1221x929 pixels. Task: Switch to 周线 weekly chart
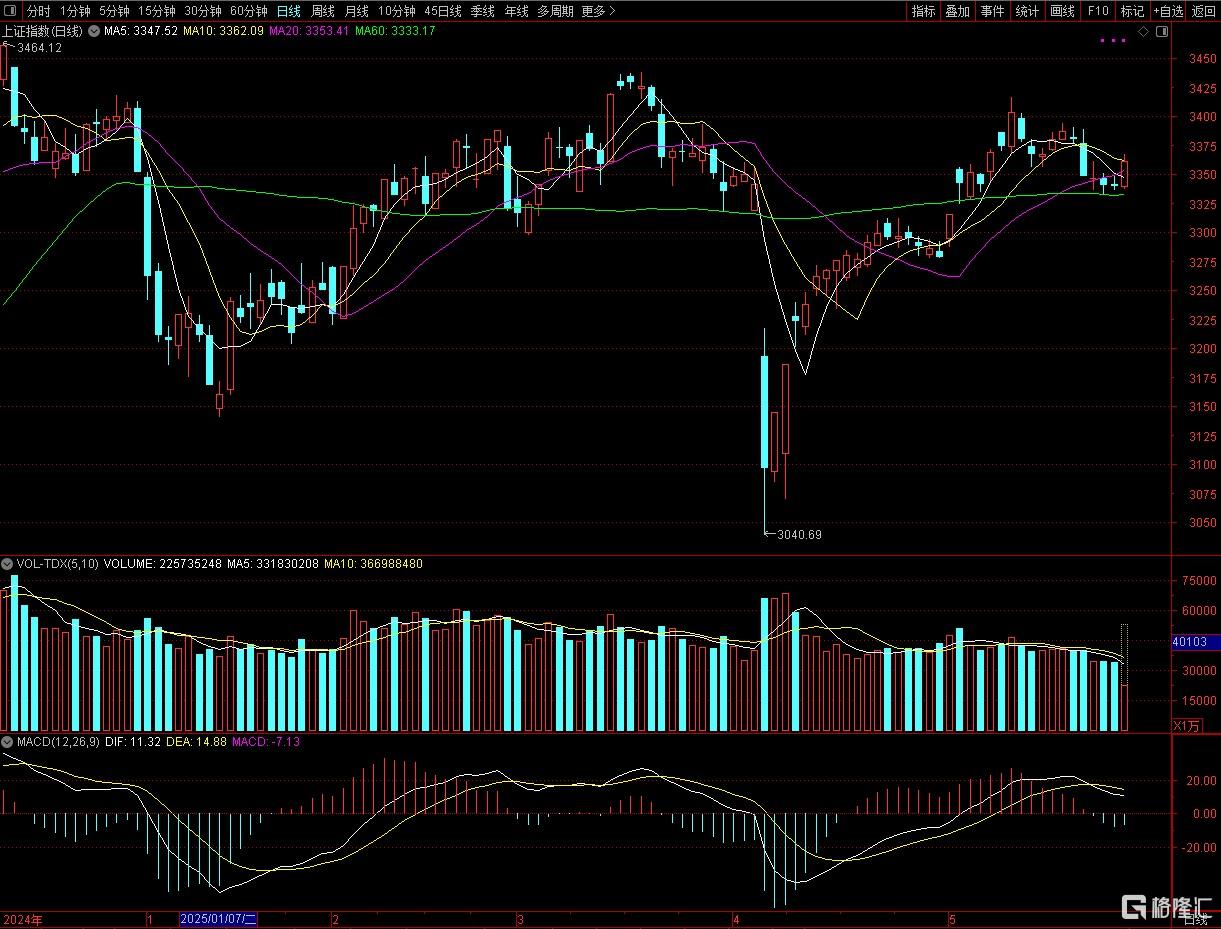(323, 11)
